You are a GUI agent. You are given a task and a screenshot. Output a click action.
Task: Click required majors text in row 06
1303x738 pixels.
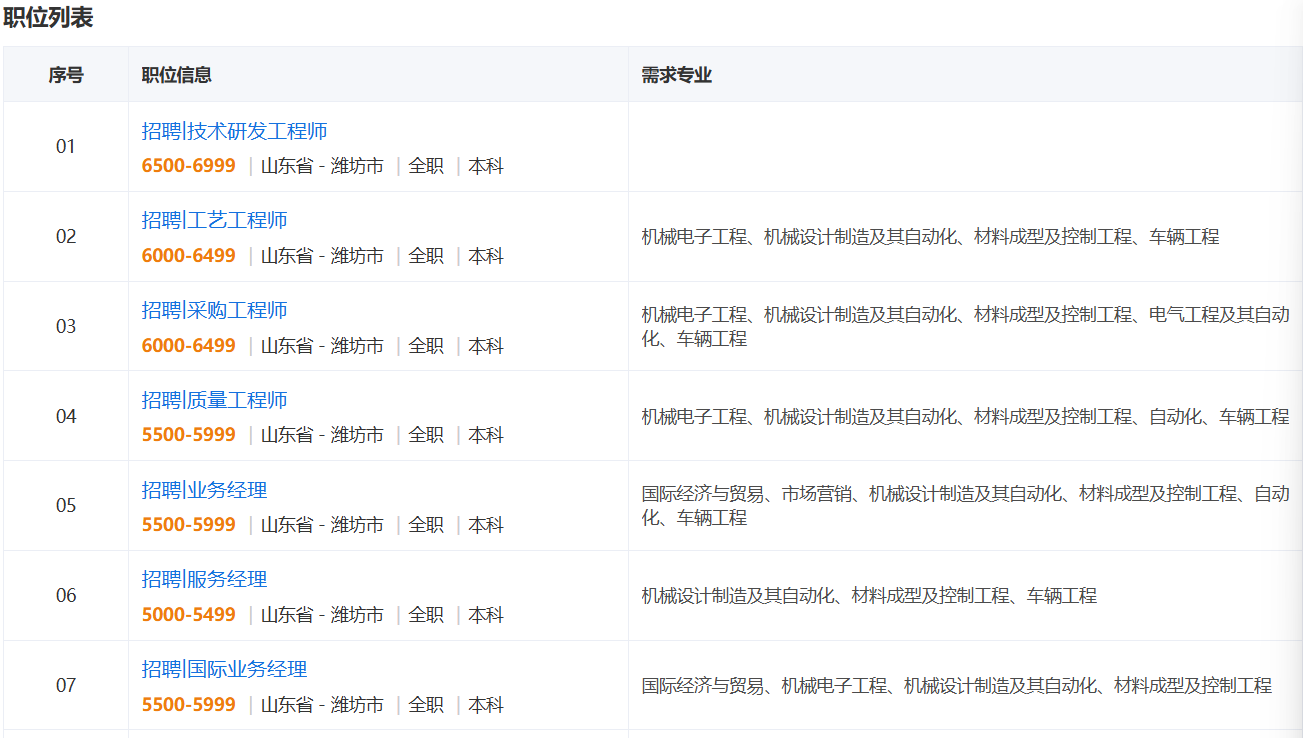868,596
